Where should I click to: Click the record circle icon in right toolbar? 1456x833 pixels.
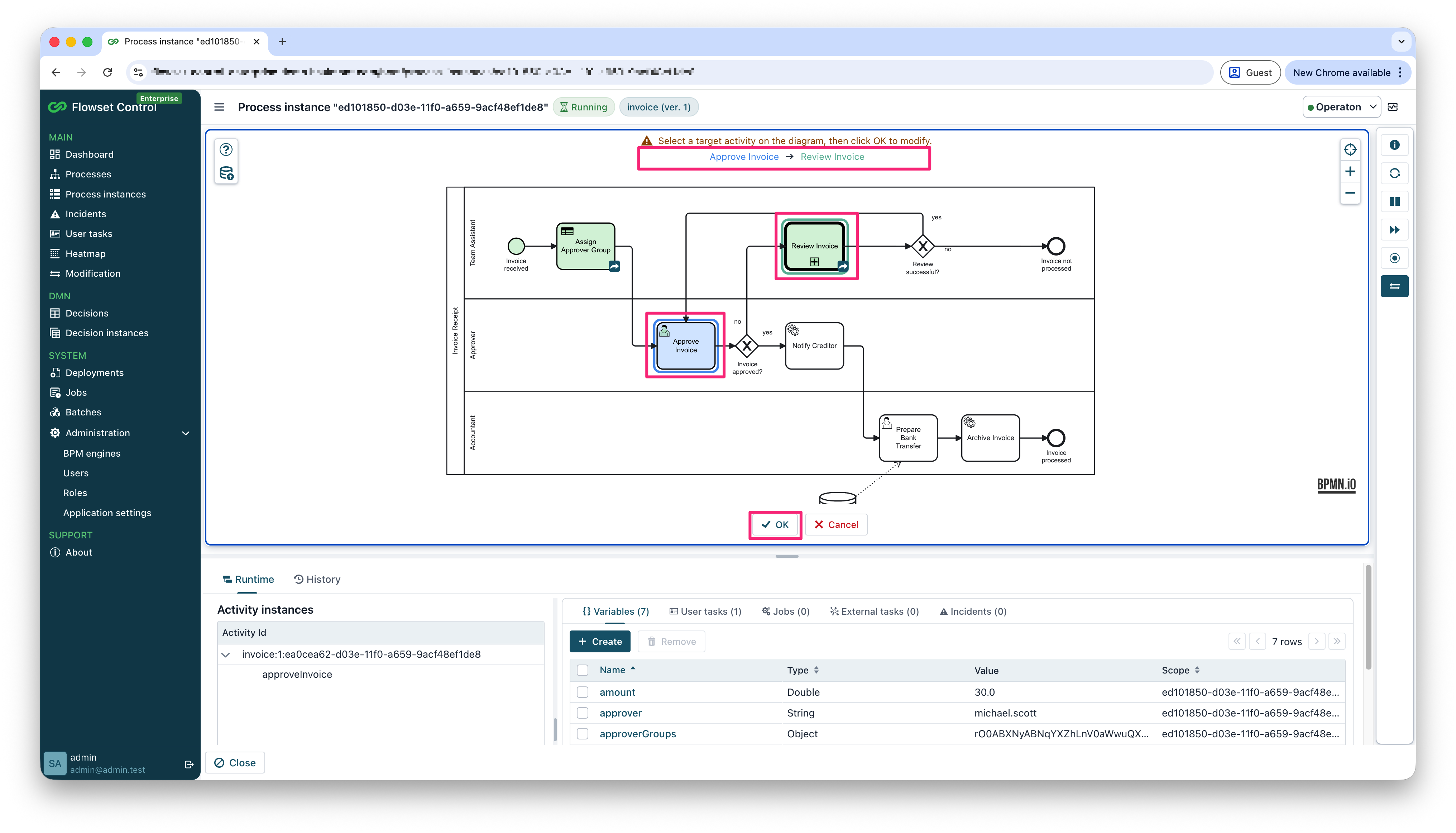(x=1394, y=258)
